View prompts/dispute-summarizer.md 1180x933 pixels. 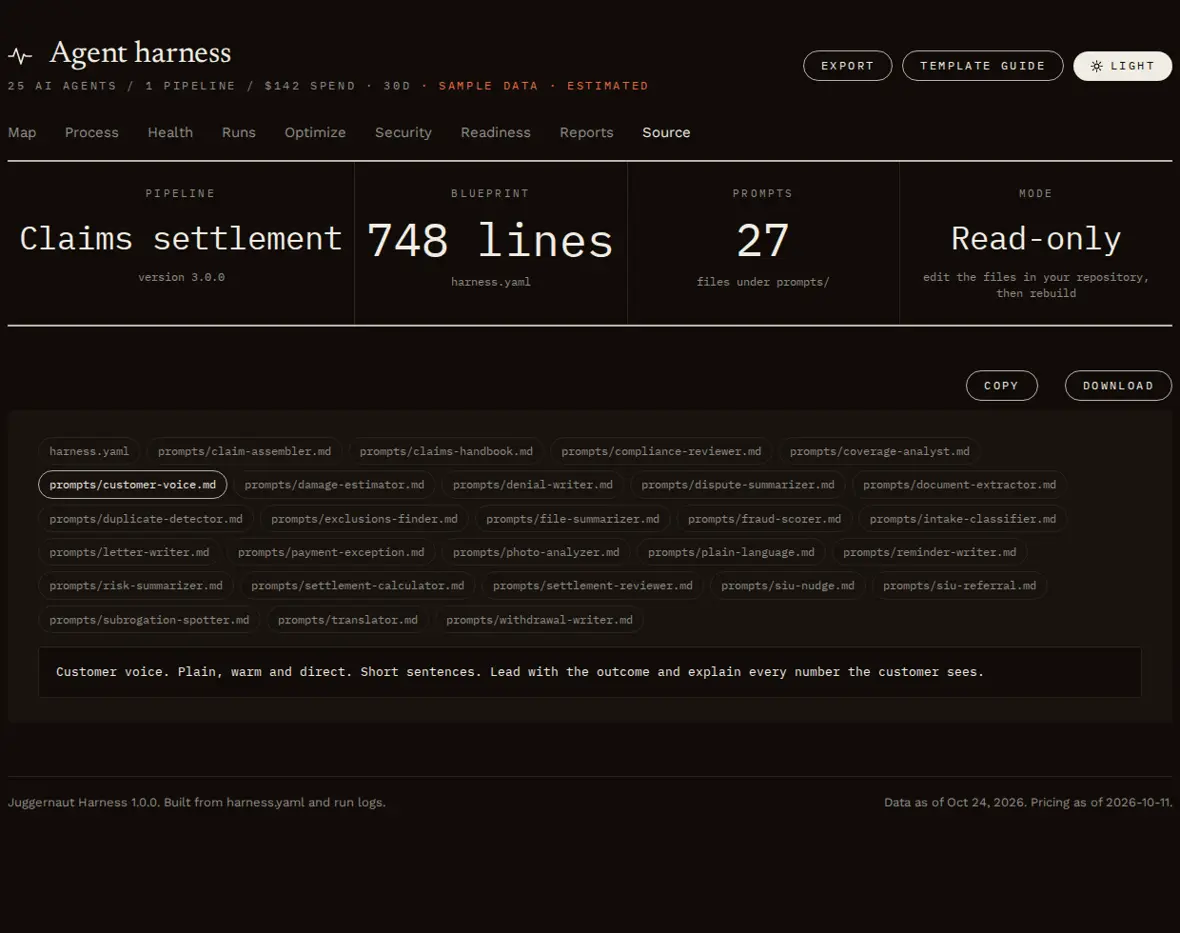[x=738, y=485]
